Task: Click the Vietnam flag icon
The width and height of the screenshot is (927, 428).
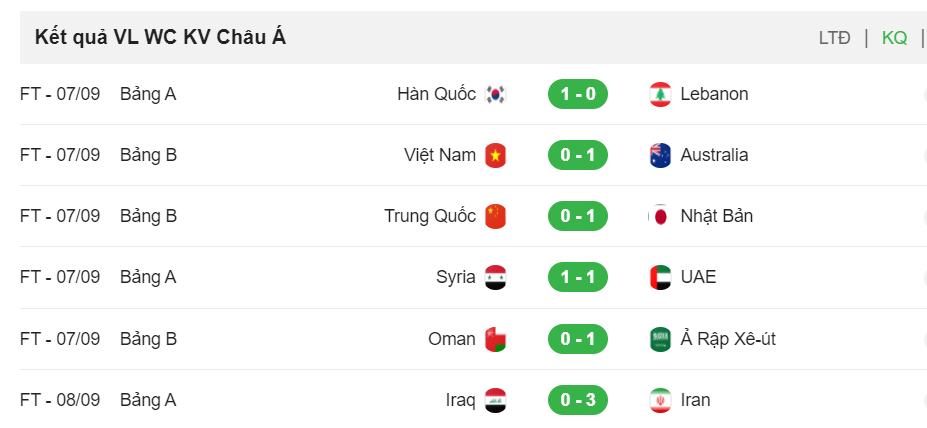Action: [495, 155]
